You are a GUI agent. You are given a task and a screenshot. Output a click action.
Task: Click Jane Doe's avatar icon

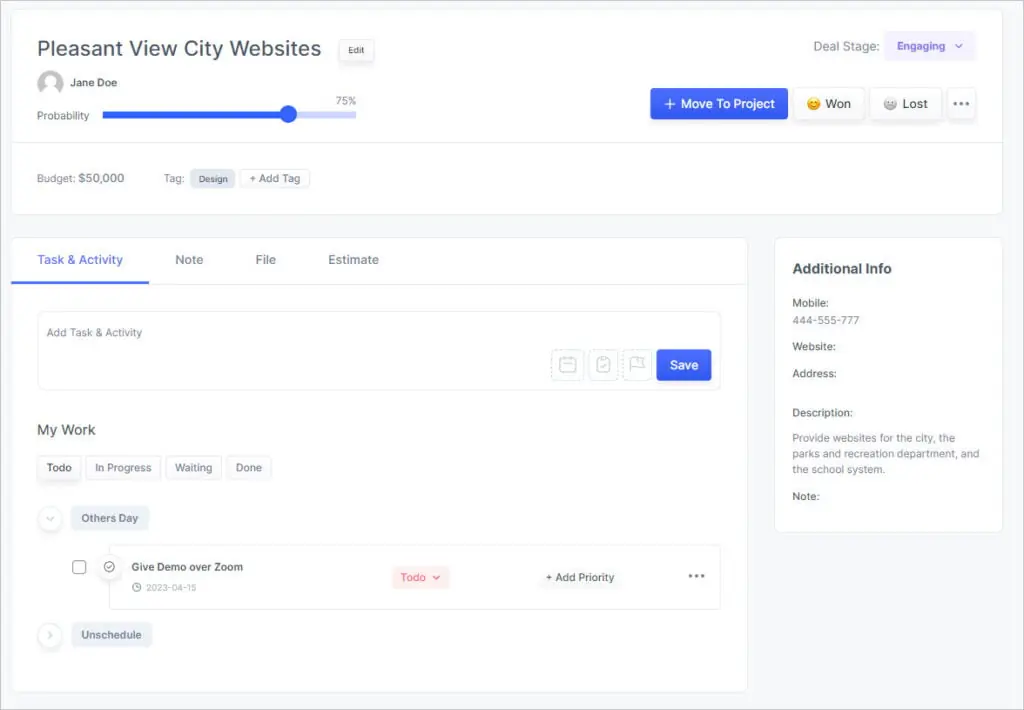click(50, 83)
